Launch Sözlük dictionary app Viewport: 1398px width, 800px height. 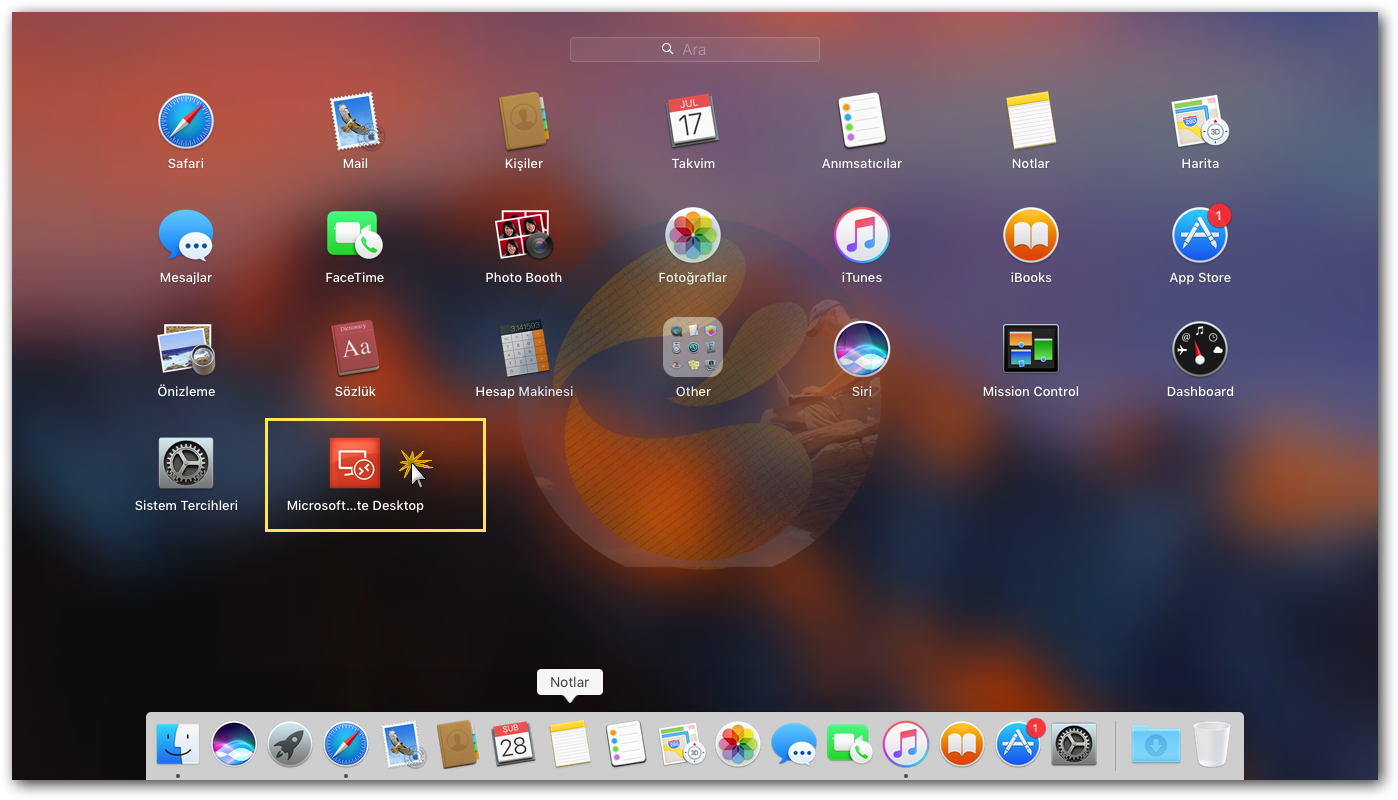point(355,348)
